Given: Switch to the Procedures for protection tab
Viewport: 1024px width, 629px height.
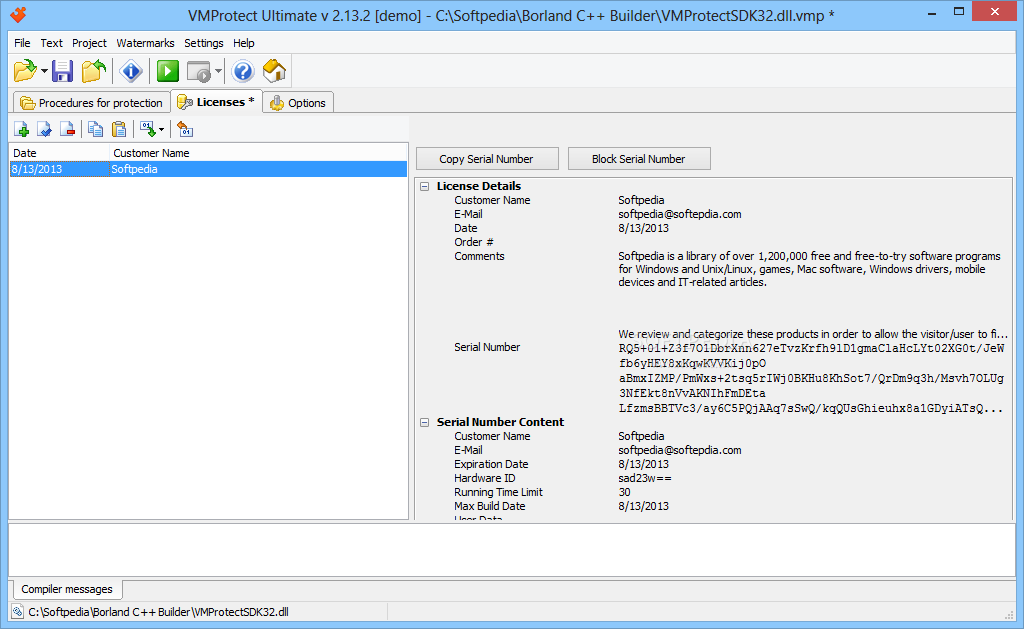Looking at the screenshot, I should click(x=91, y=103).
